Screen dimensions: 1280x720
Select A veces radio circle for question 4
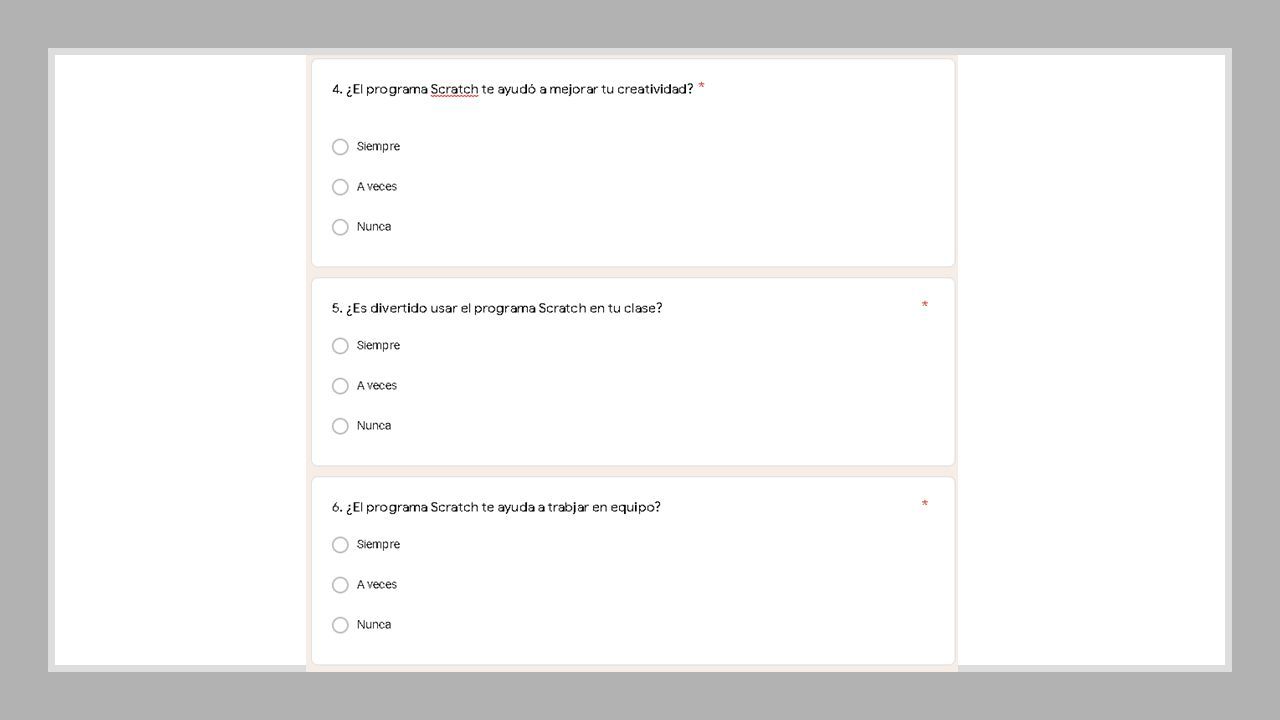click(340, 187)
